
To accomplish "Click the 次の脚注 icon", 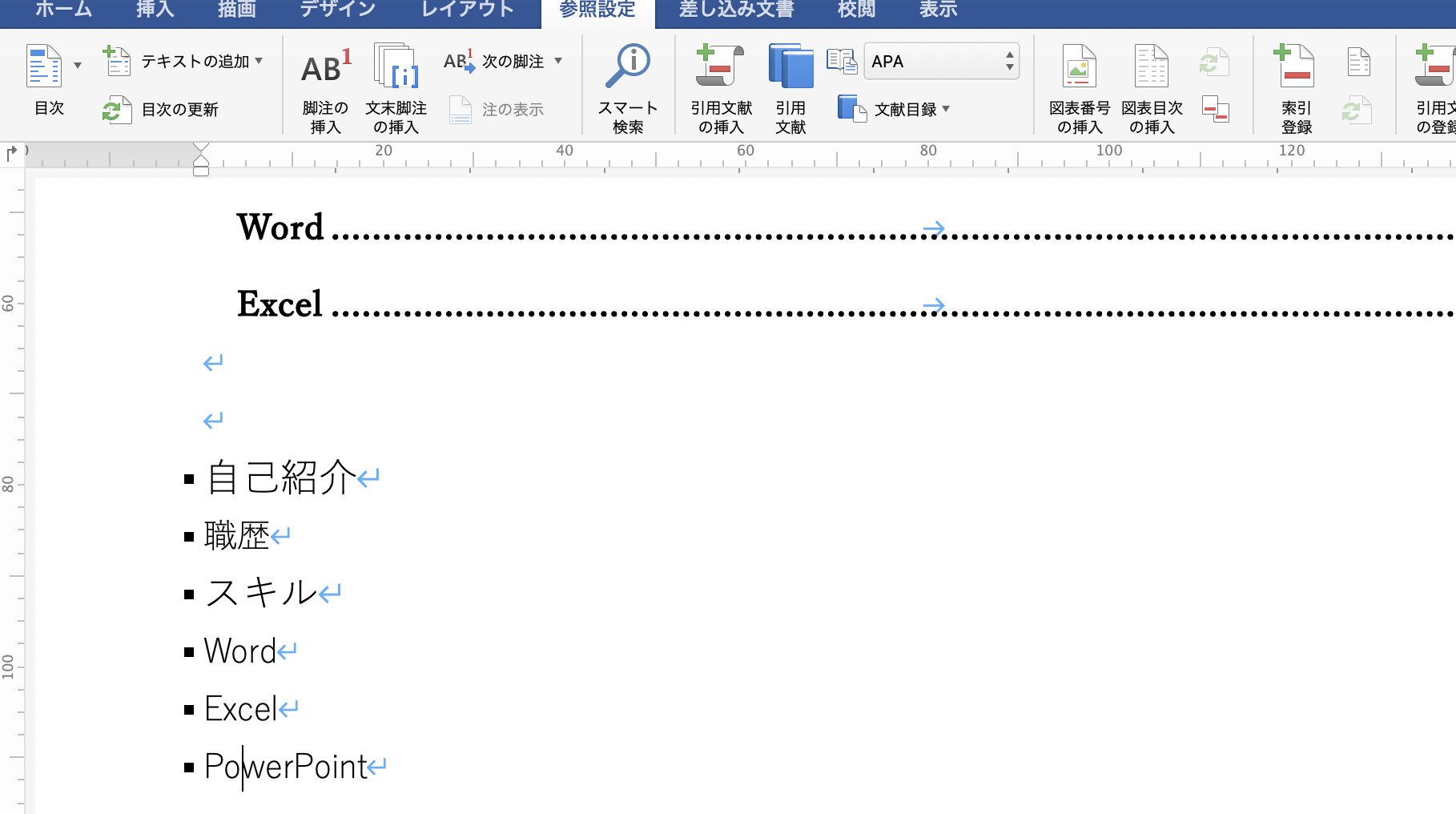I will [x=459, y=61].
